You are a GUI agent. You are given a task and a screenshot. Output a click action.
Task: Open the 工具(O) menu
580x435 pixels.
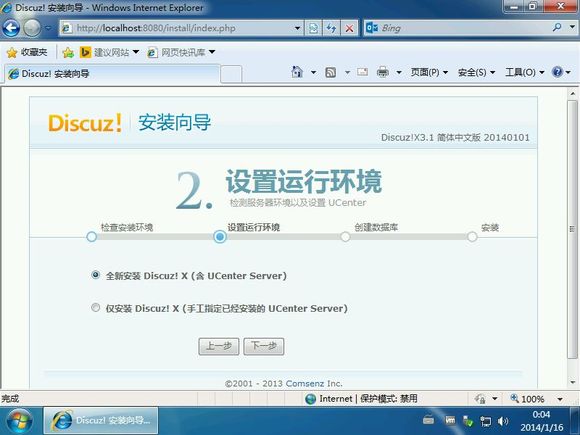tap(525, 72)
